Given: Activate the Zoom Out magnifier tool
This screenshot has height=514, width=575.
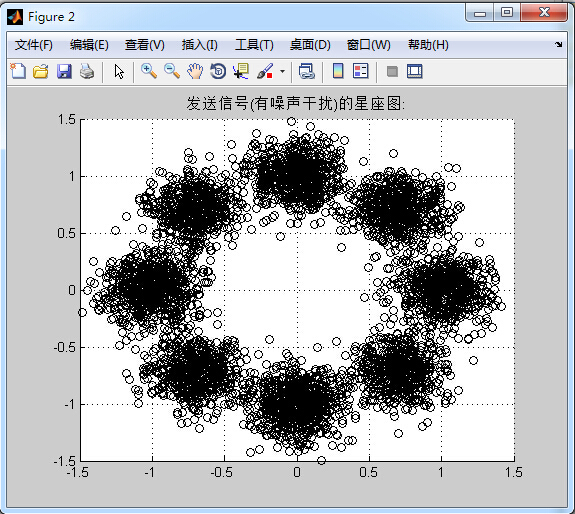Looking at the screenshot, I should pyautogui.click(x=172, y=71).
